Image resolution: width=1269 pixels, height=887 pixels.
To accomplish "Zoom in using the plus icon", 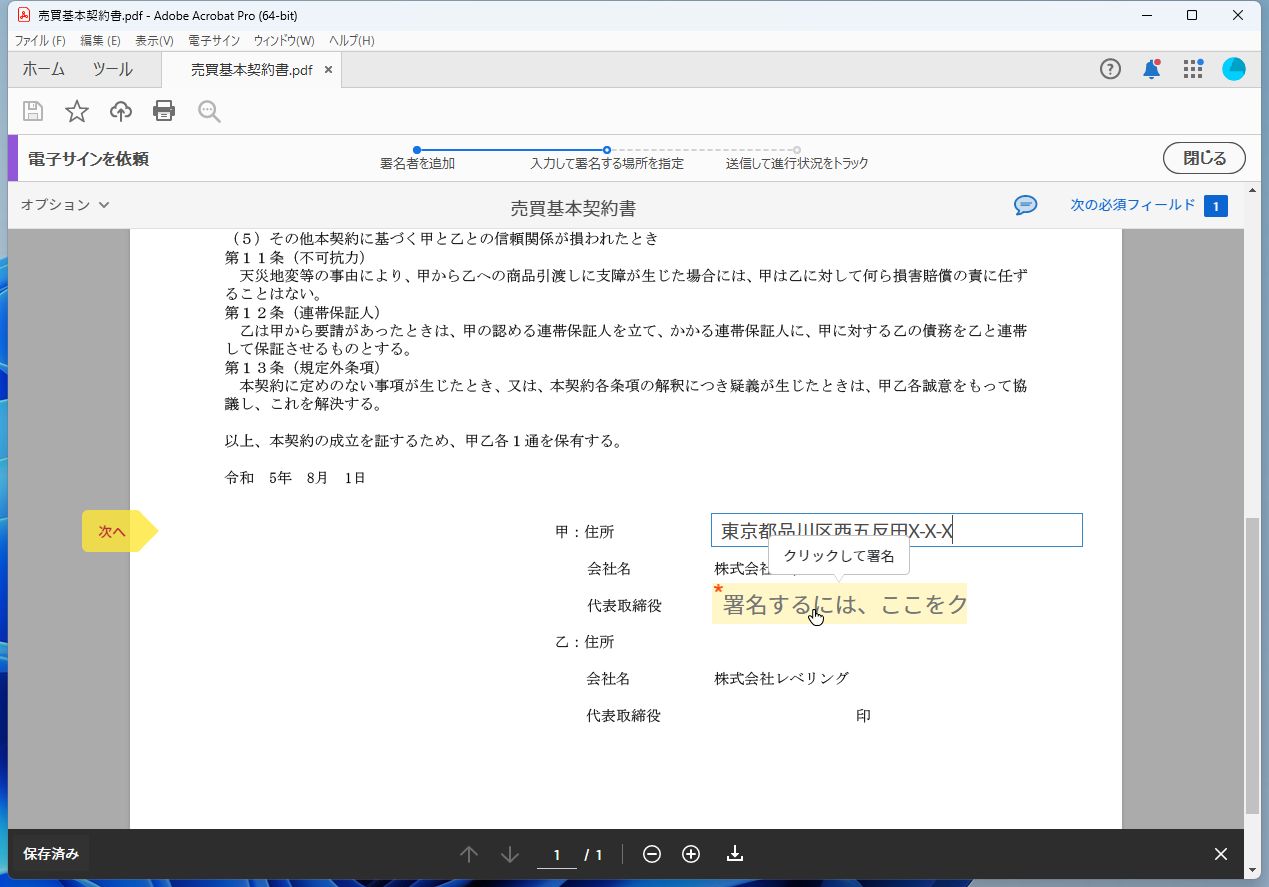I will pos(690,854).
